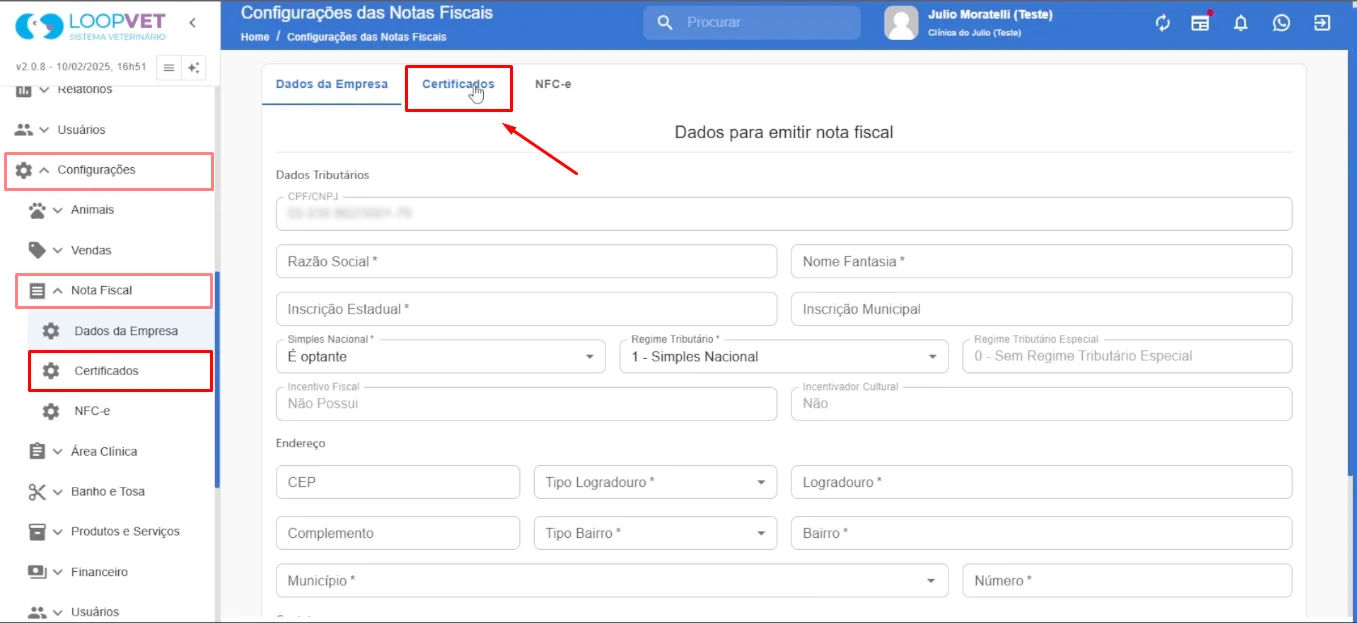This screenshot has height=623, width=1357.
Task: Open the Simples Nacional dropdown
Action: (441, 356)
